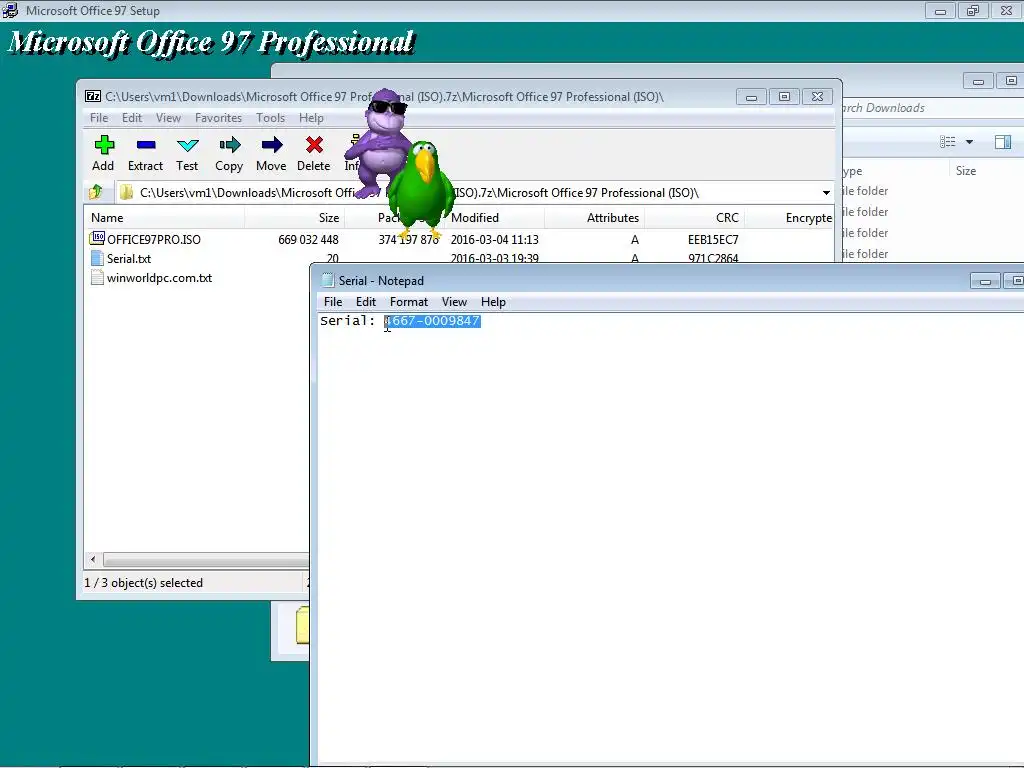Click the EEB15EC7 CRC value
1024x768 pixels.
click(713, 240)
